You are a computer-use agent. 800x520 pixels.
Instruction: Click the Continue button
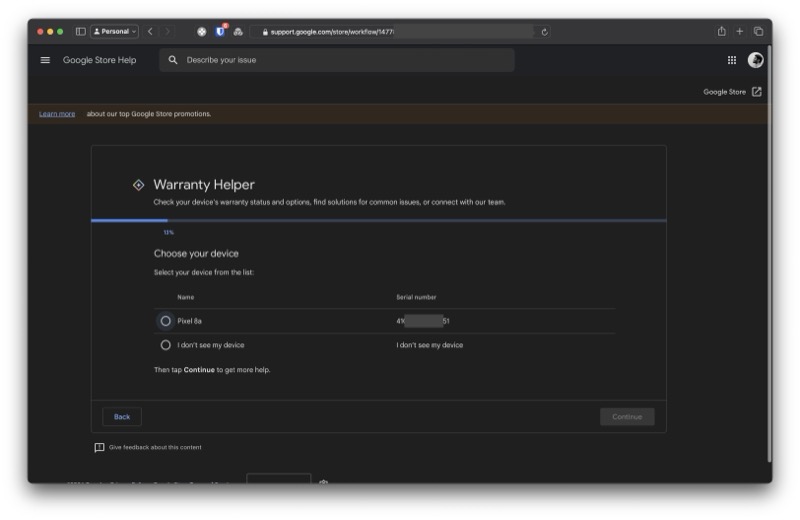pos(627,417)
